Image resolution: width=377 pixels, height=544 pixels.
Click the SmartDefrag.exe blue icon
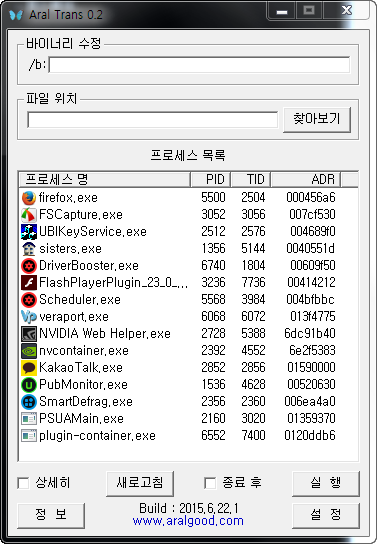coord(29,402)
